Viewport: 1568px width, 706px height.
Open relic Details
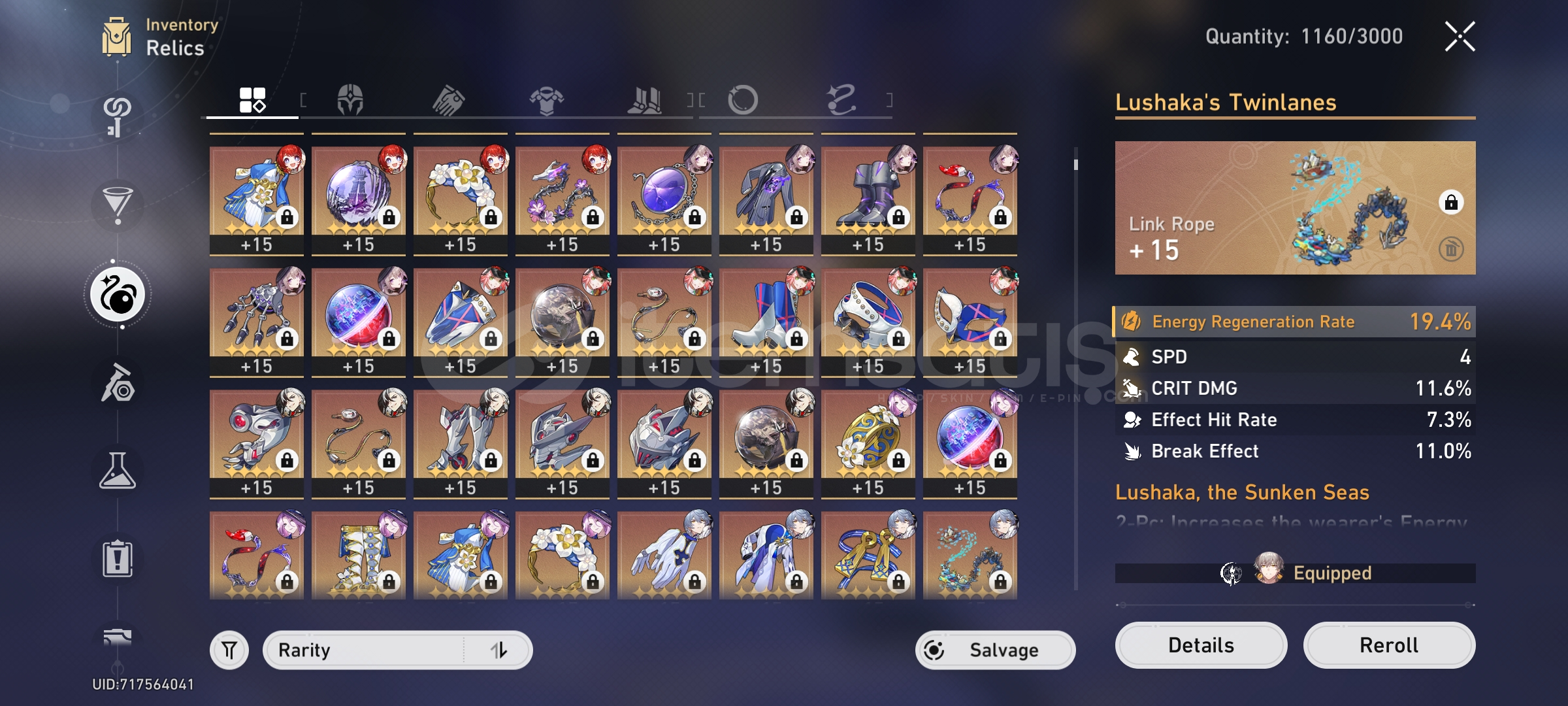(x=1201, y=645)
